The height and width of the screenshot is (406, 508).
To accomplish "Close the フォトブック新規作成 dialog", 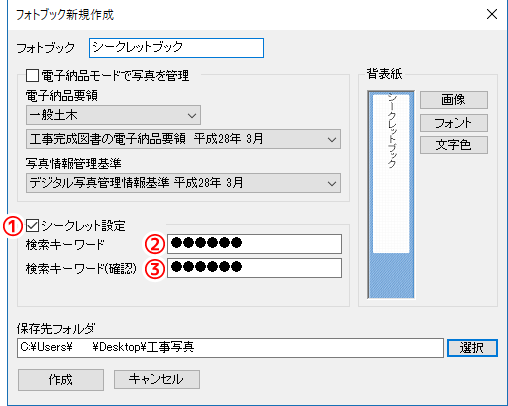I will point(492,14).
